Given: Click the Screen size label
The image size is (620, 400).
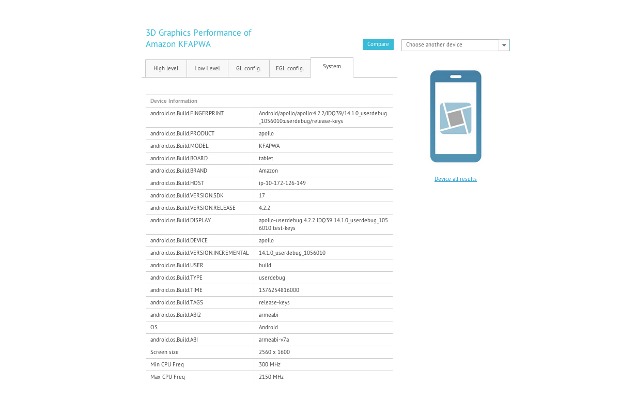Looking at the screenshot, I should click(164, 352).
